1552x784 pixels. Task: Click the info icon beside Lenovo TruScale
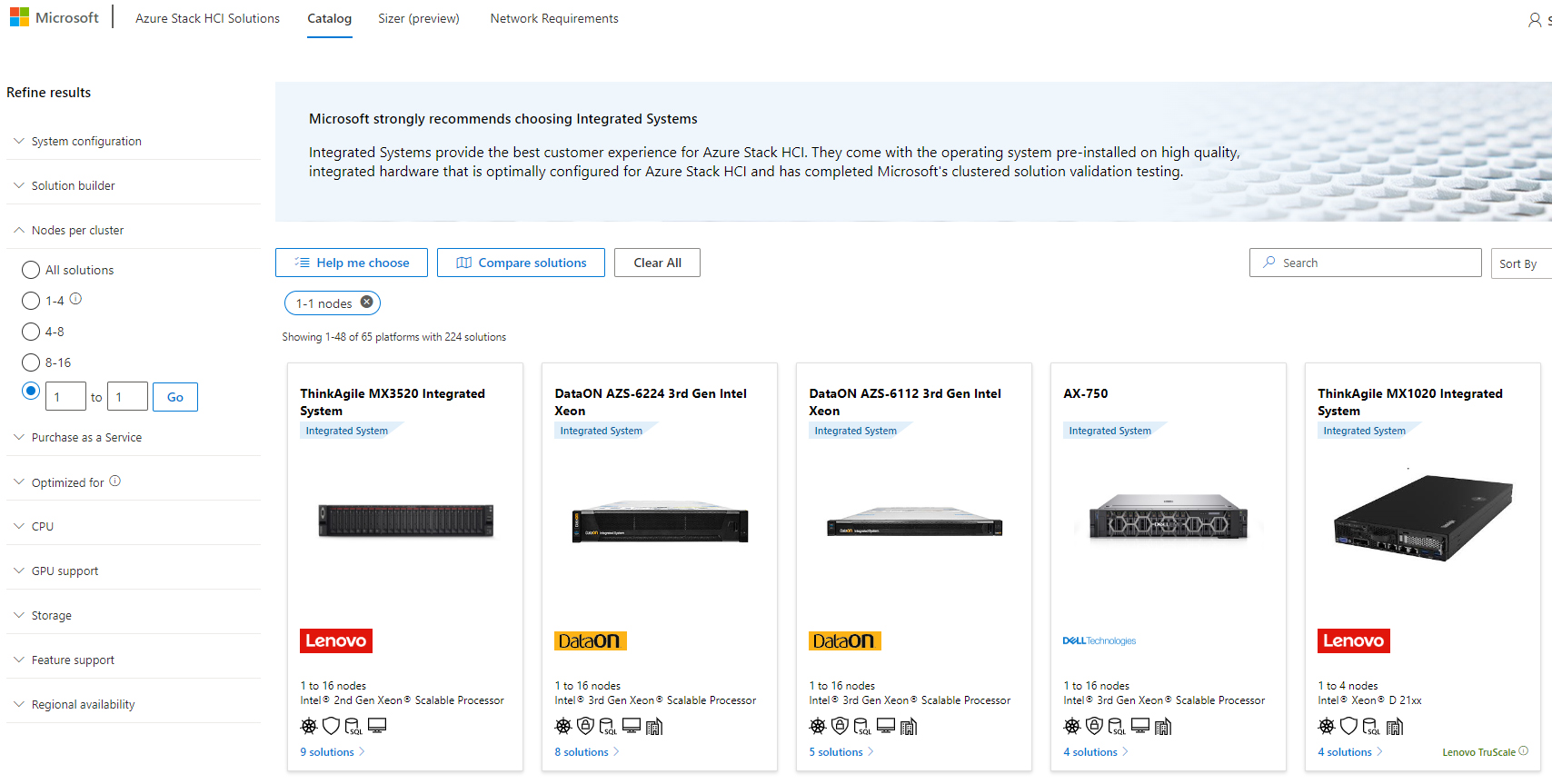1524,751
